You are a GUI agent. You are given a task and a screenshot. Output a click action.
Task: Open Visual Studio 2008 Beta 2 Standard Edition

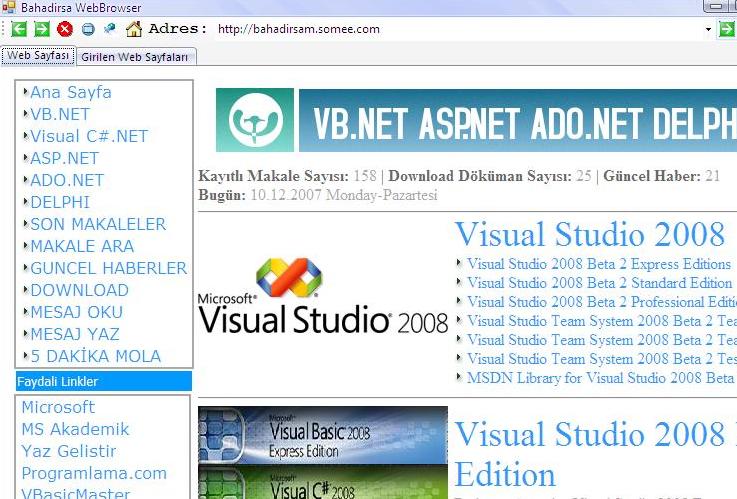pos(600,283)
